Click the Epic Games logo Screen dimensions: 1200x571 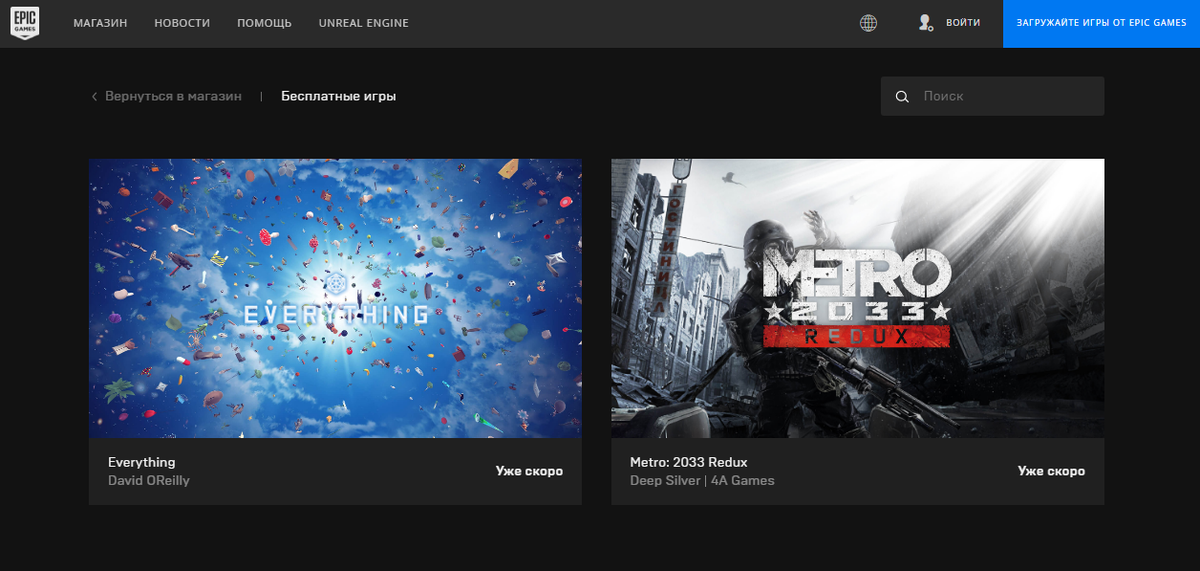coord(25,23)
